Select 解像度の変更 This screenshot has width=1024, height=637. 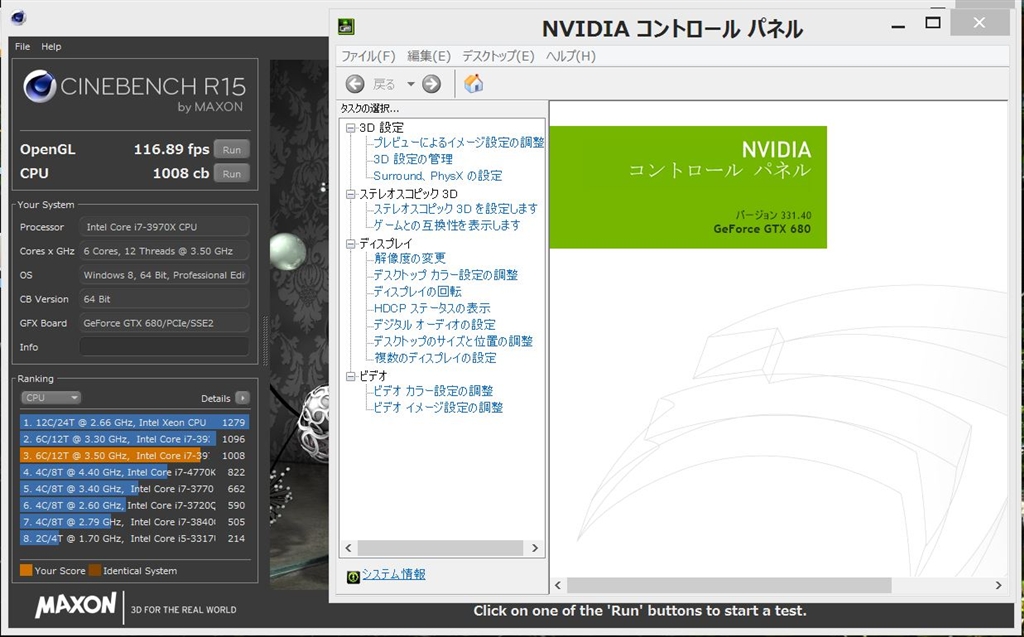pyautogui.click(x=409, y=258)
